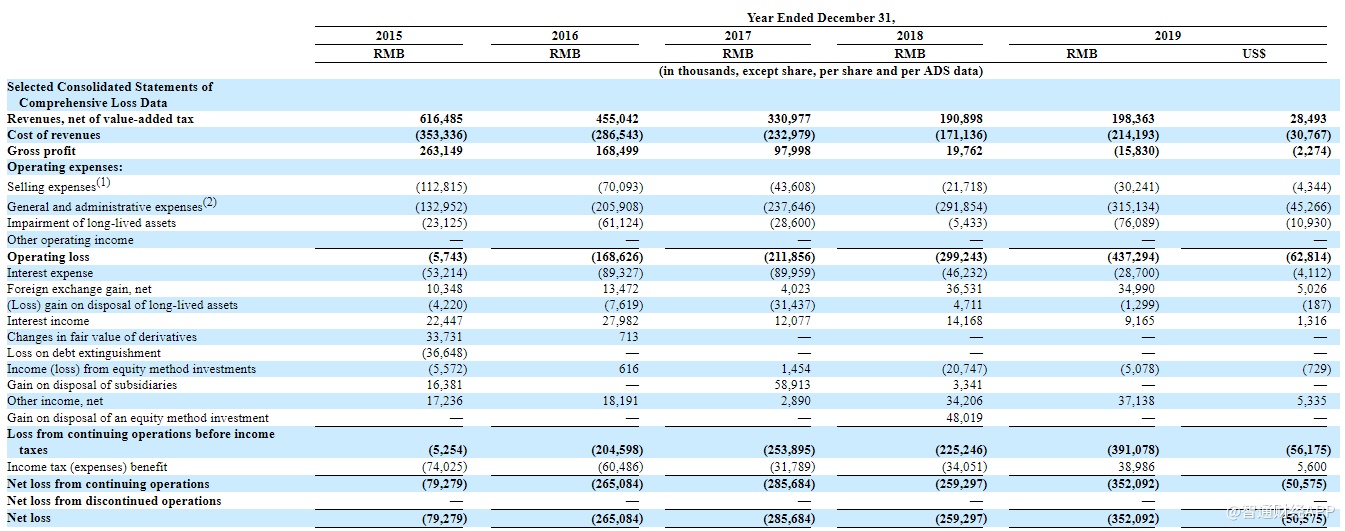Click Net loss from continuing operations label

pyautogui.click(x=108, y=484)
